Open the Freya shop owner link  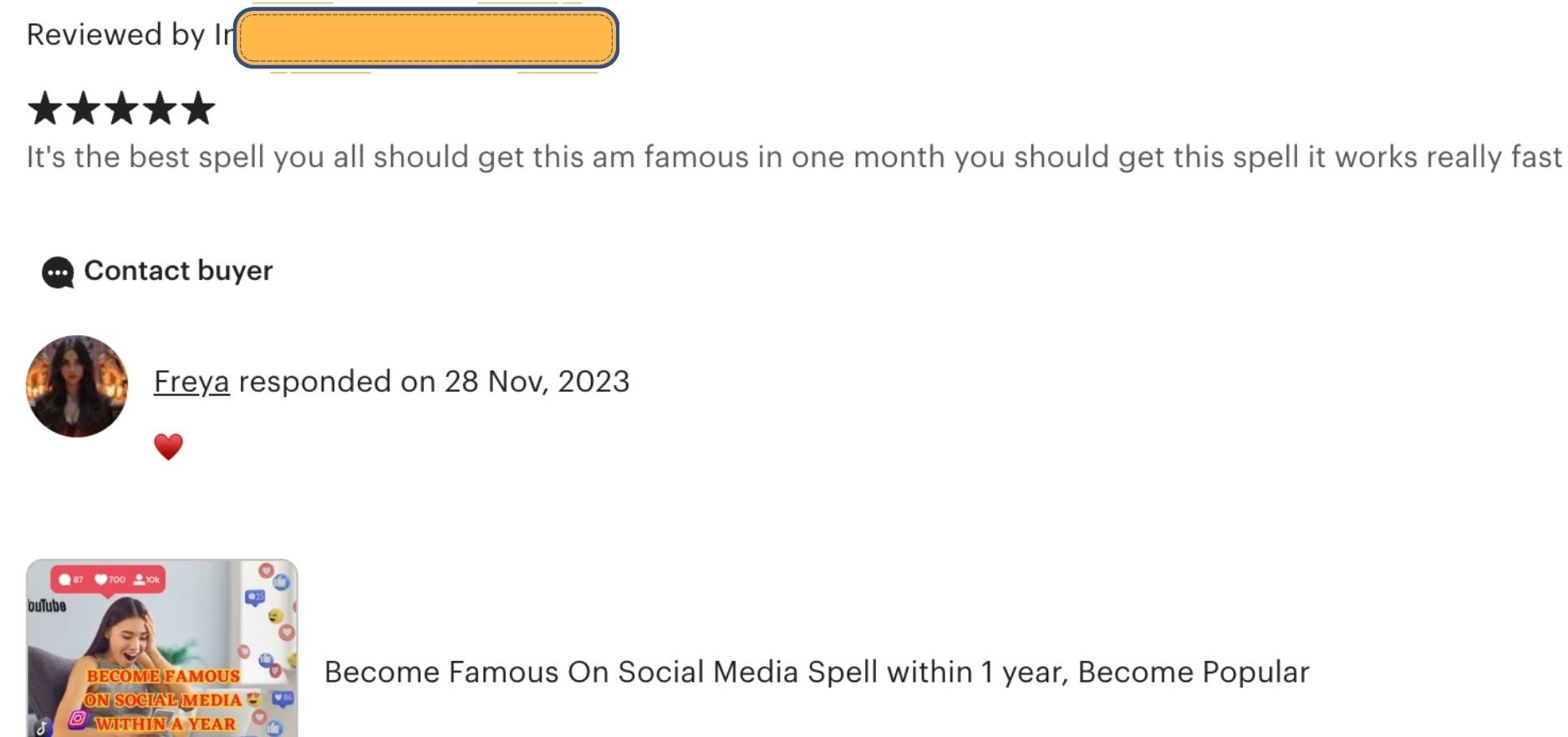click(x=191, y=382)
